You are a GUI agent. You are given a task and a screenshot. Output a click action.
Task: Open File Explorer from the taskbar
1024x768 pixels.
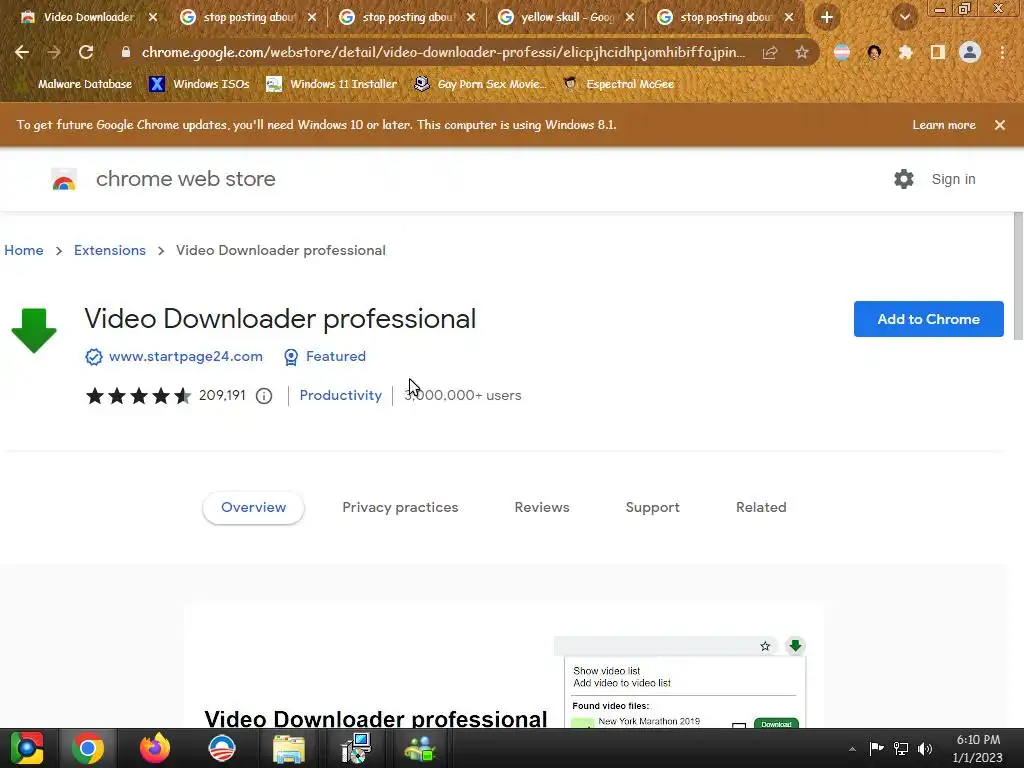tap(289, 748)
